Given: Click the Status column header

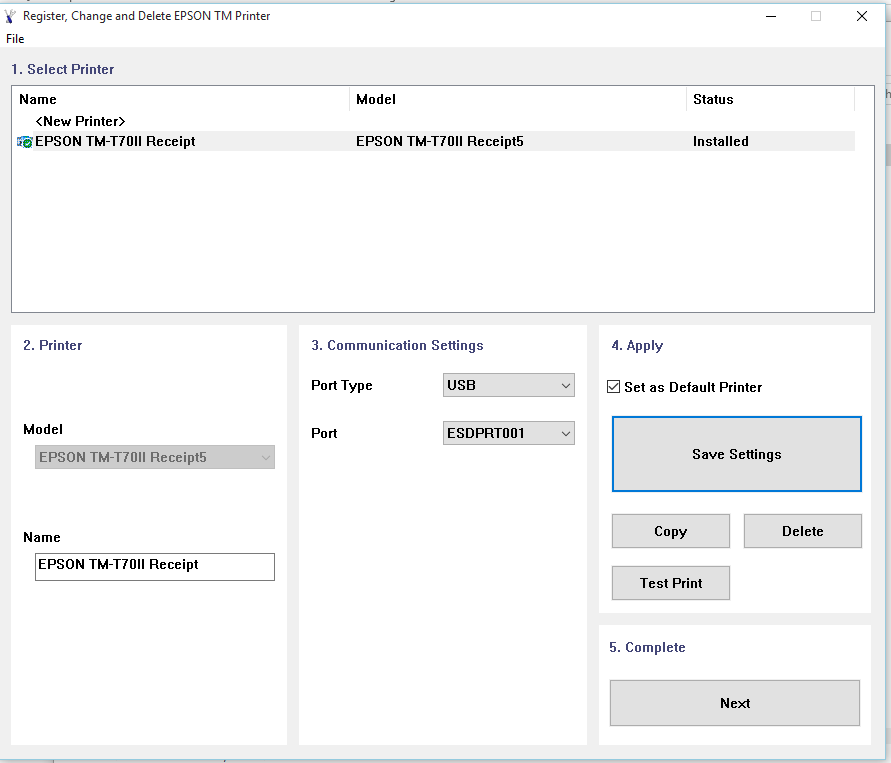Looking at the screenshot, I should (771, 99).
